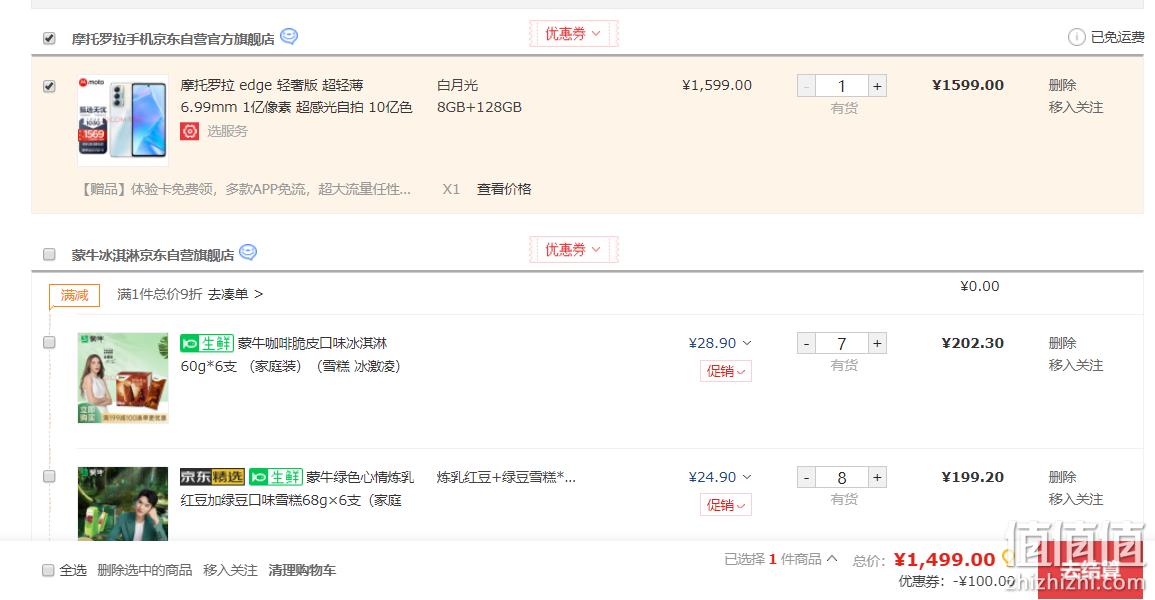Open the 摩托罗拉 edge phone thumbnail
The image size is (1155, 600).
pos(123,120)
